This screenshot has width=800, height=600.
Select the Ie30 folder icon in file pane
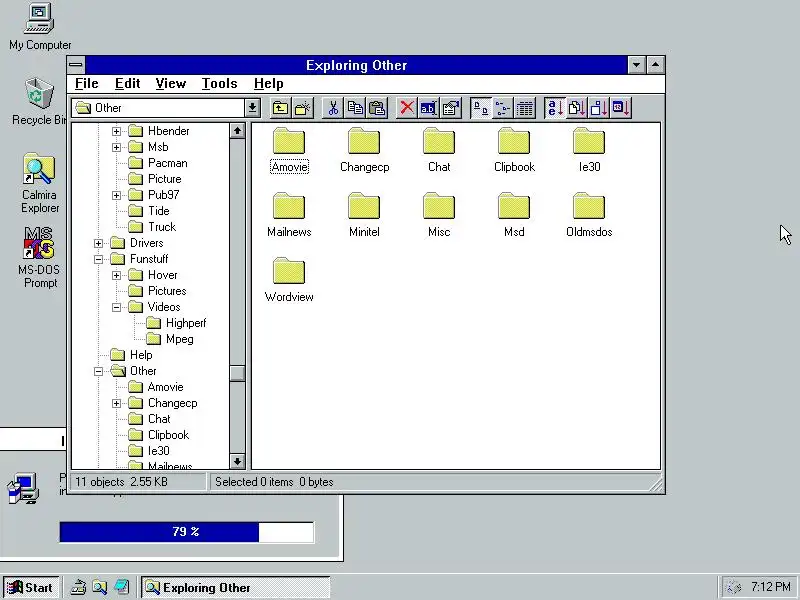589,141
